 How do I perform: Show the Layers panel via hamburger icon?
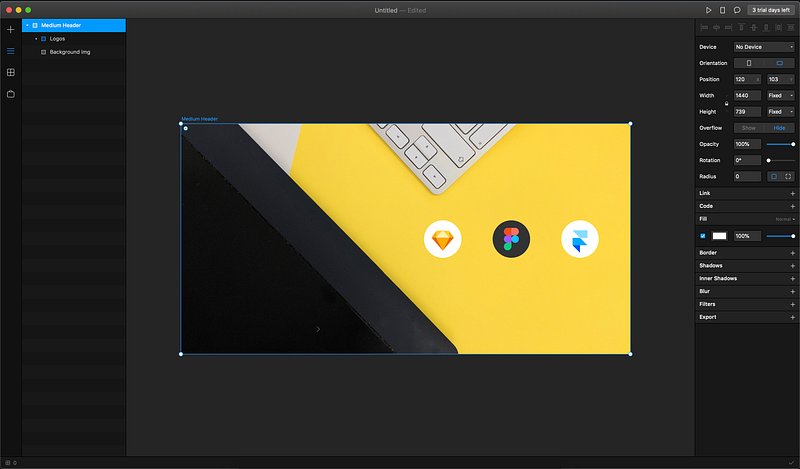tap(11, 51)
